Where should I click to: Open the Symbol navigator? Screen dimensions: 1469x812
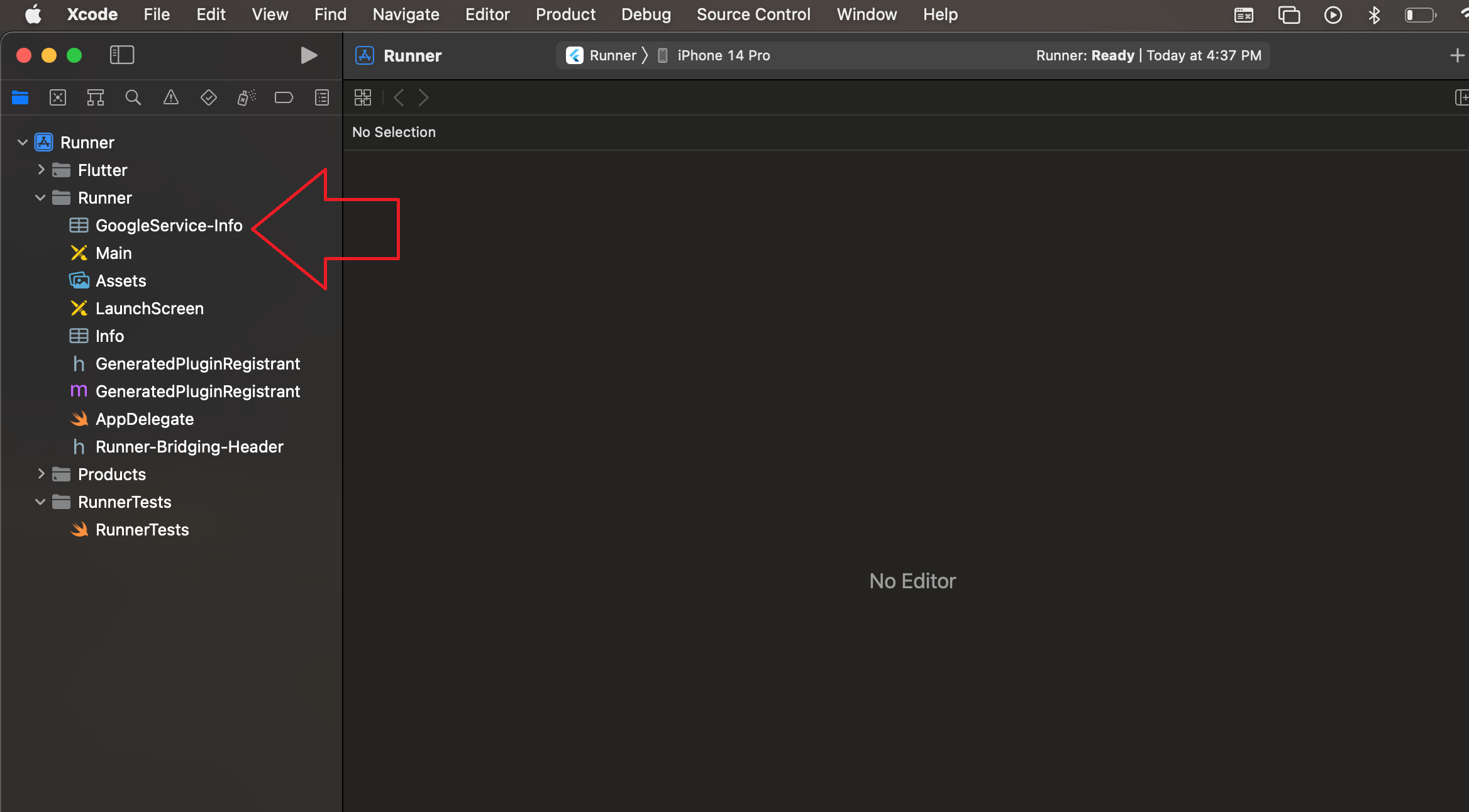coord(96,97)
